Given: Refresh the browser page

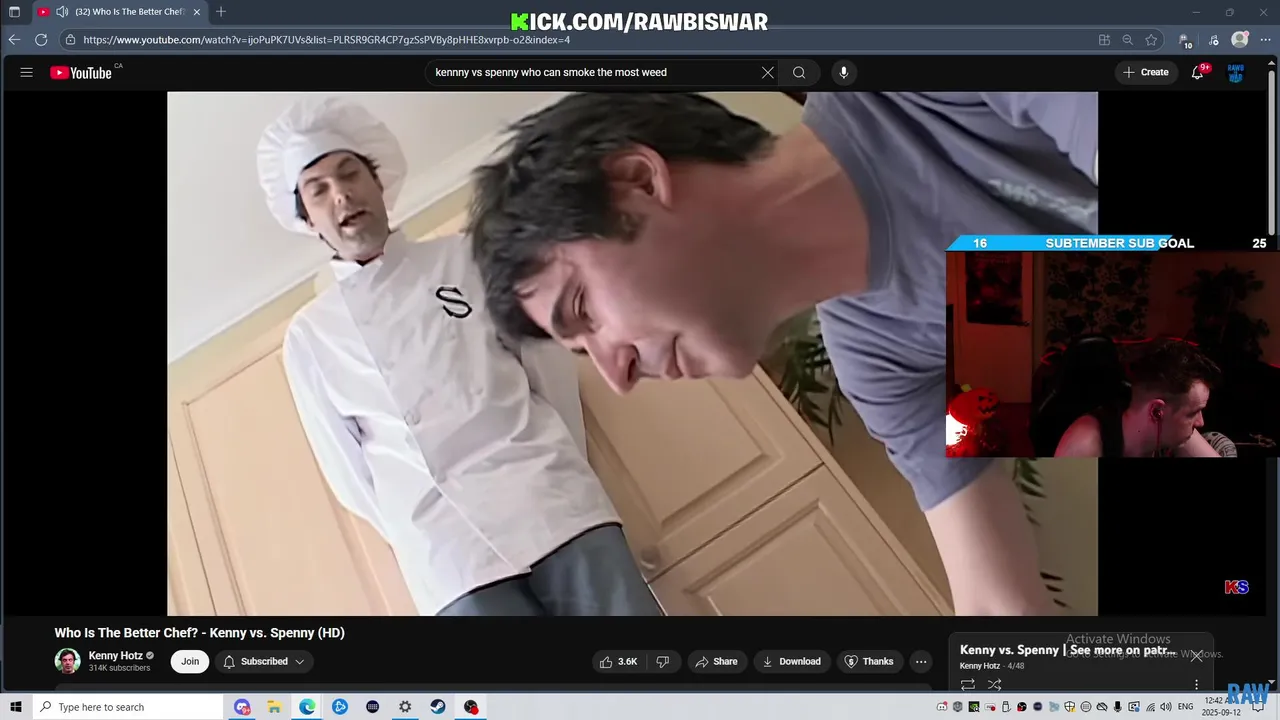Looking at the screenshot, I should pyautogui.click(x=41, y=40).
